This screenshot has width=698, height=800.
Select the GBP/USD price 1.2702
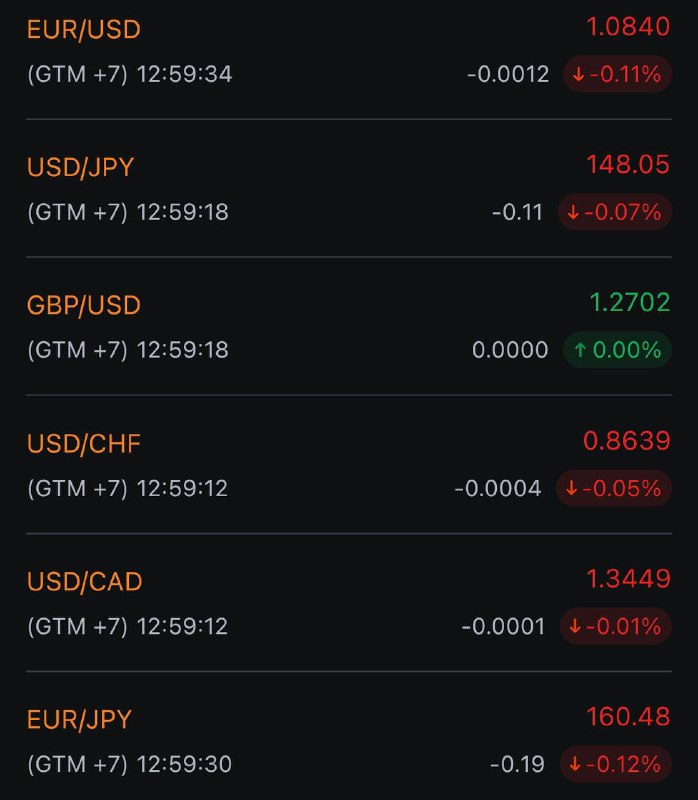630,302
